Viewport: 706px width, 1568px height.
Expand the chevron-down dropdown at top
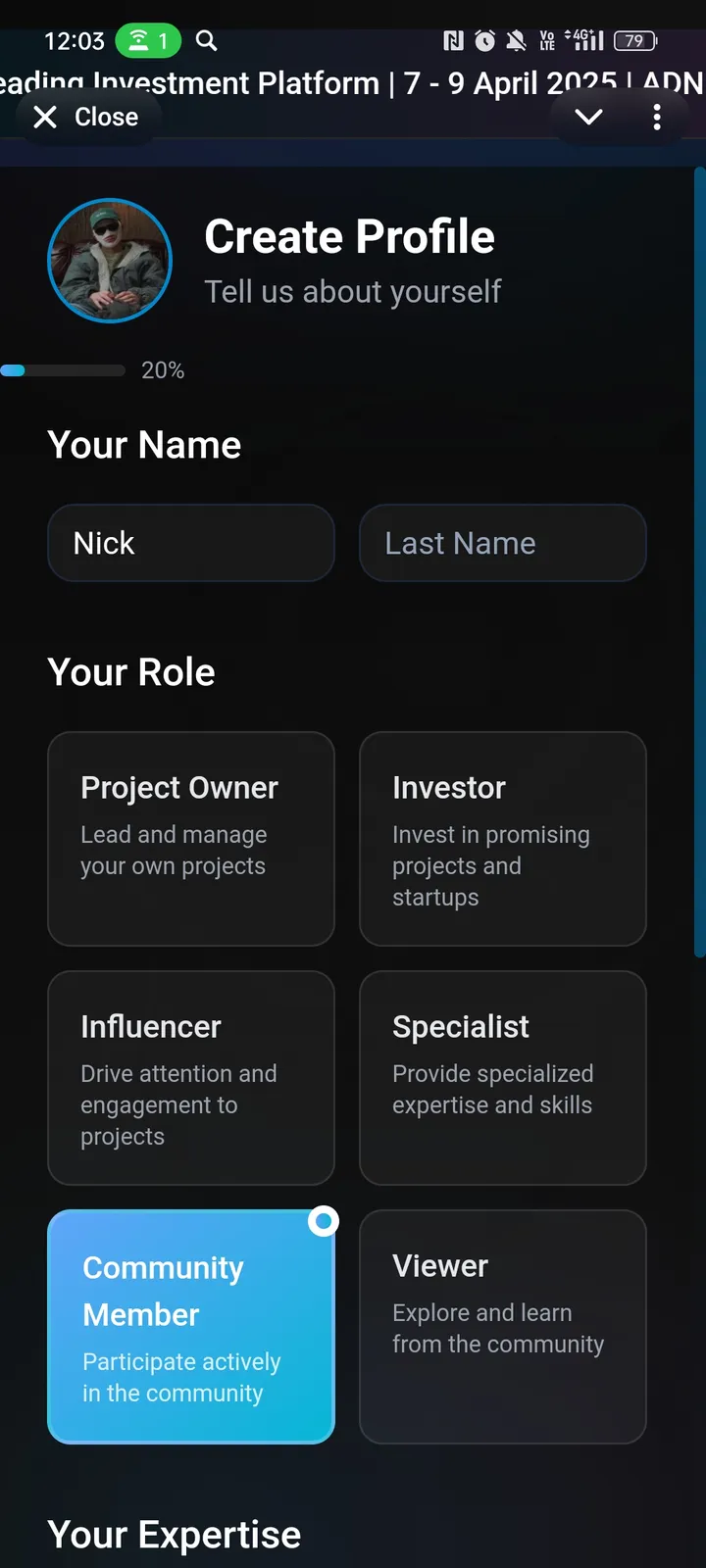click(x=588, y=118)
